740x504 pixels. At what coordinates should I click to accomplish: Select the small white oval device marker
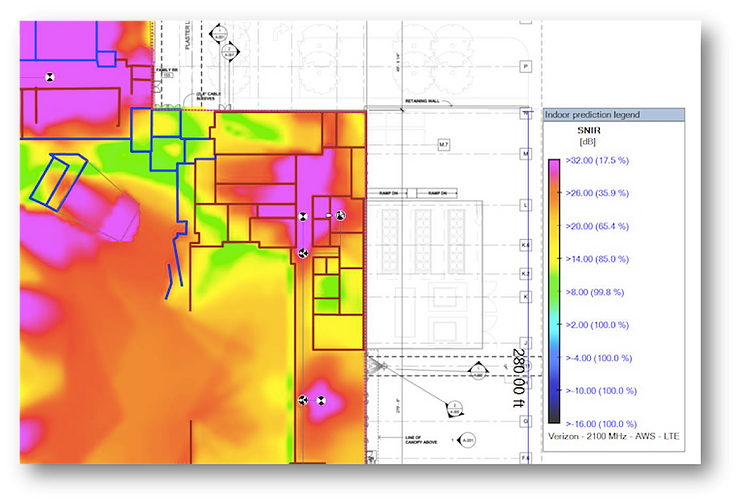coord(329,216)
